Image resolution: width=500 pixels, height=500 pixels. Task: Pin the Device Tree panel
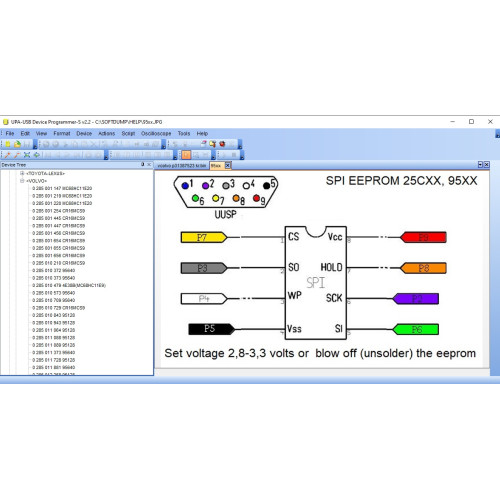(x=143, y=164)
